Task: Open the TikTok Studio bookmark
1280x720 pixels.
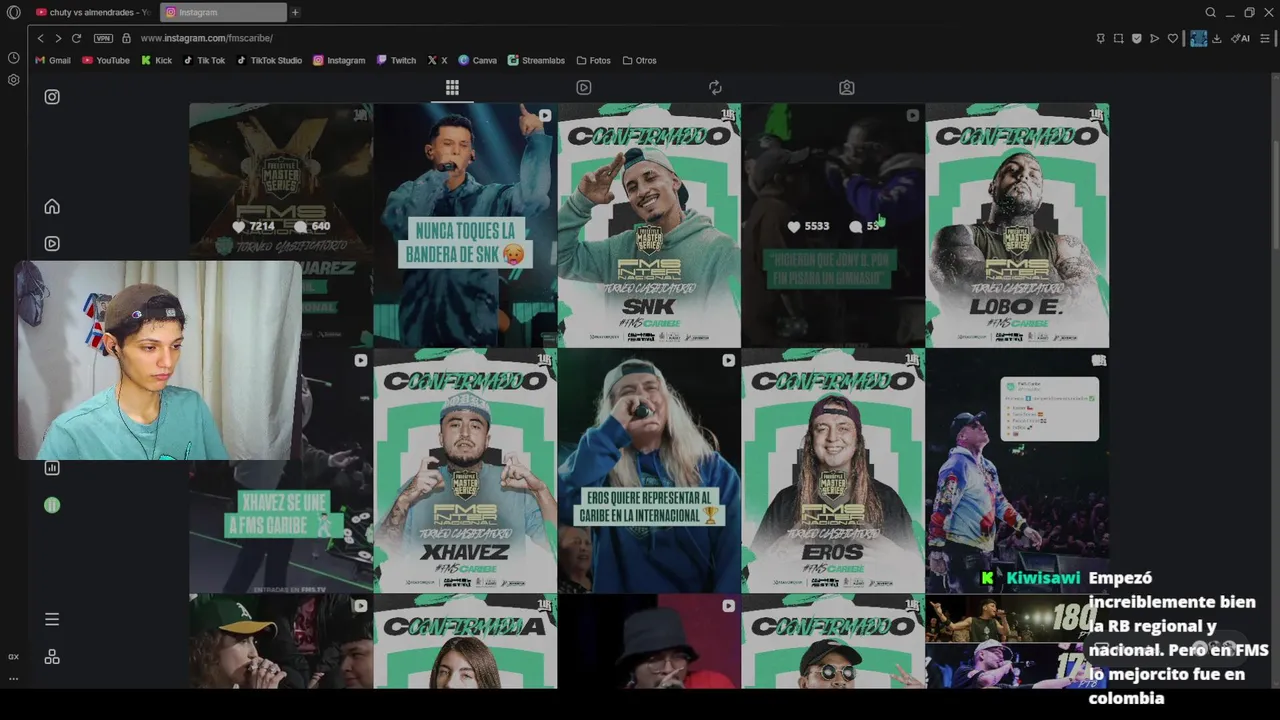Action: [x=269, y=60]
